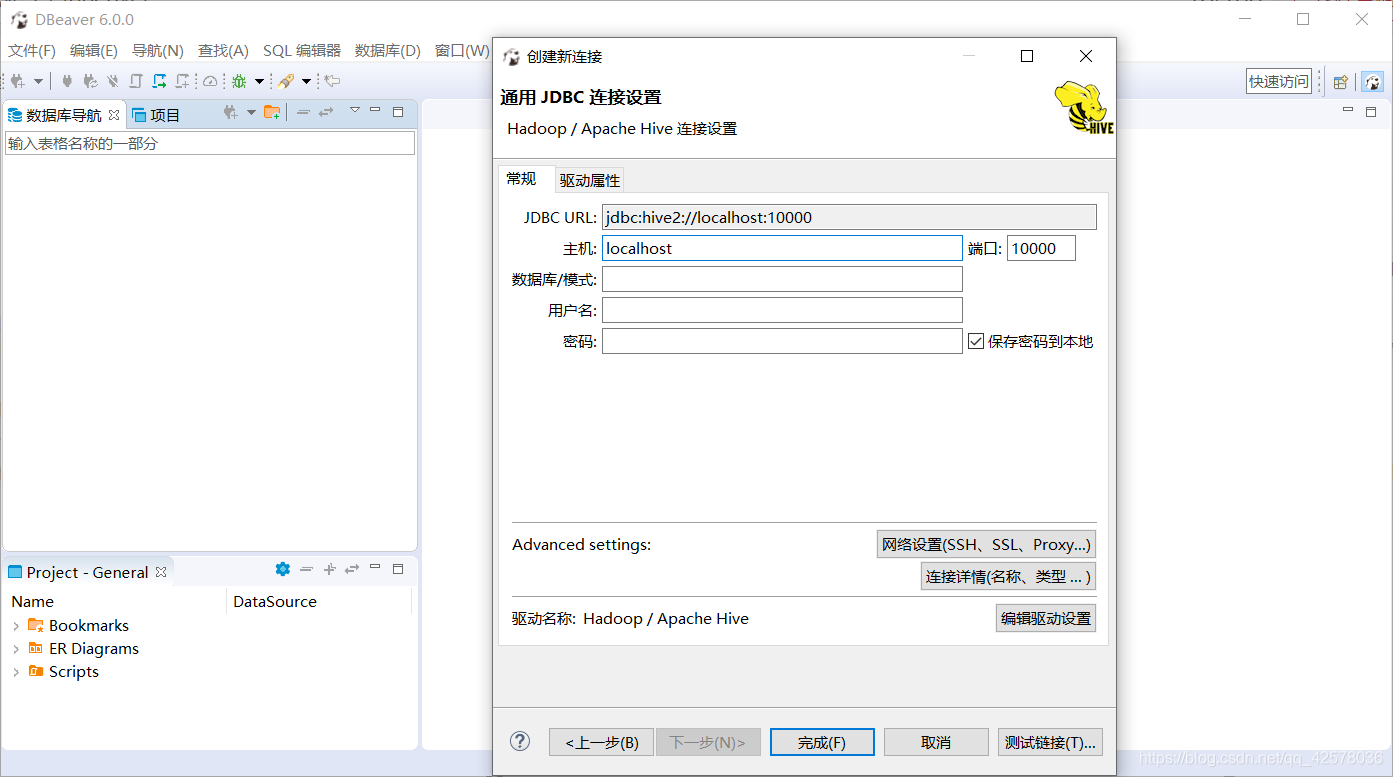This screenshot has height=777, width=1393.
Task: Expand the Bookmarks tree node
Action: point(16,626)
